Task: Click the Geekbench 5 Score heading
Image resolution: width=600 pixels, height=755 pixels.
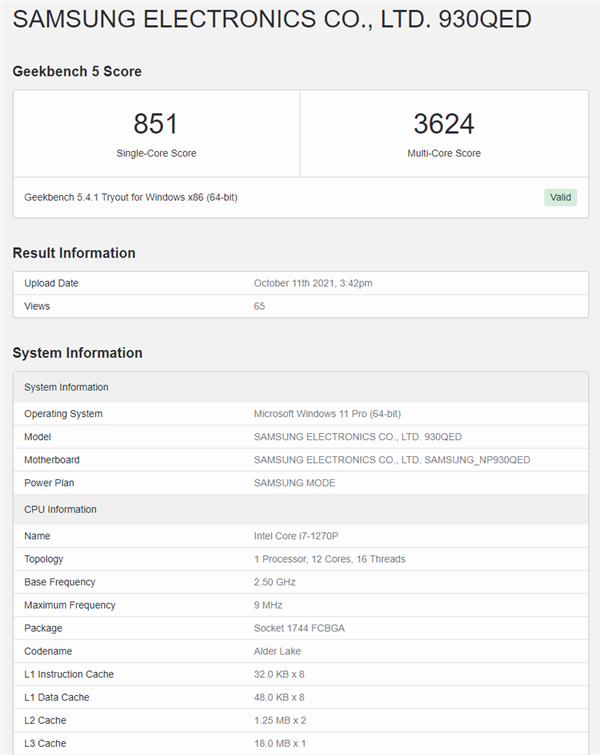Action: [77, 71]
